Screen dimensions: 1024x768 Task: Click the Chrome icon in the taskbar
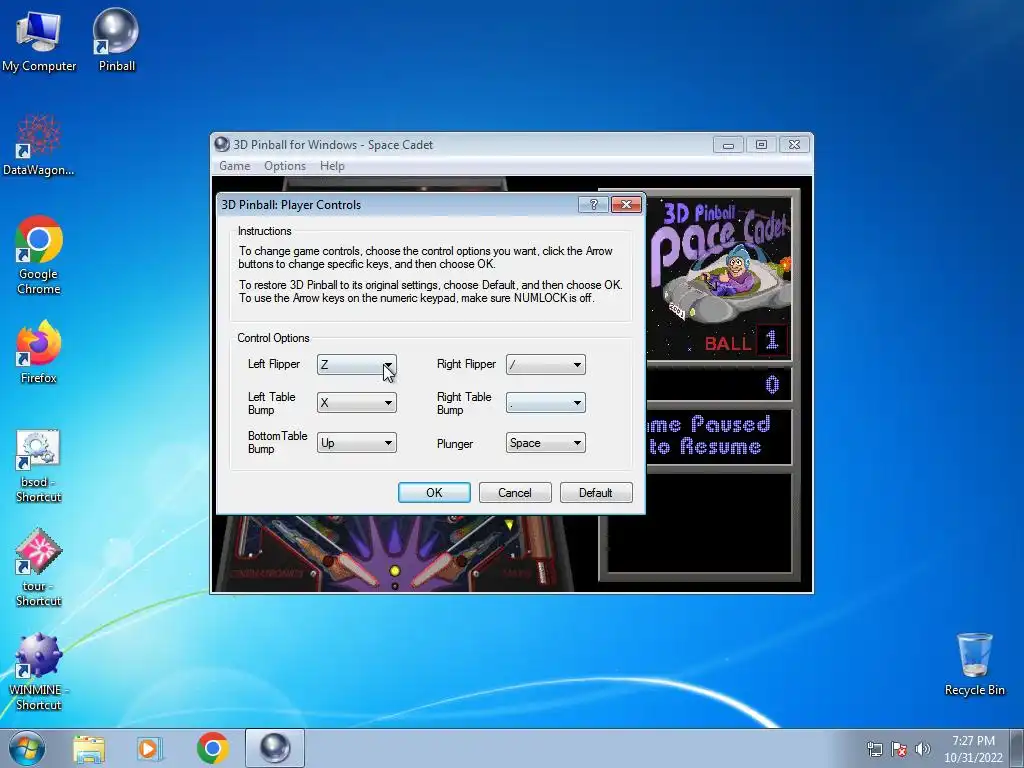point(212,748)
